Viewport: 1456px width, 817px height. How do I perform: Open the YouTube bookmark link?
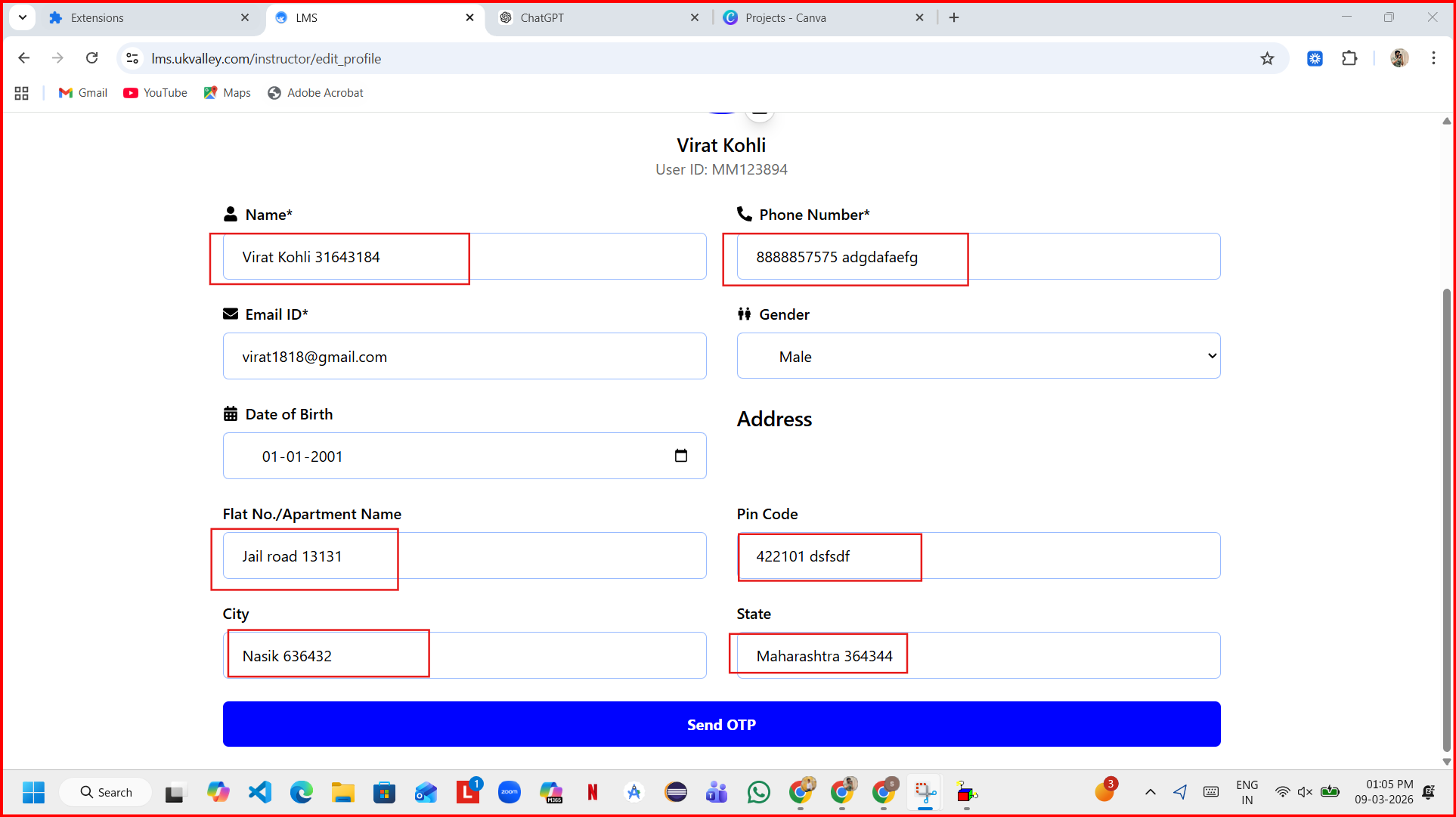[x=155, y=93]
